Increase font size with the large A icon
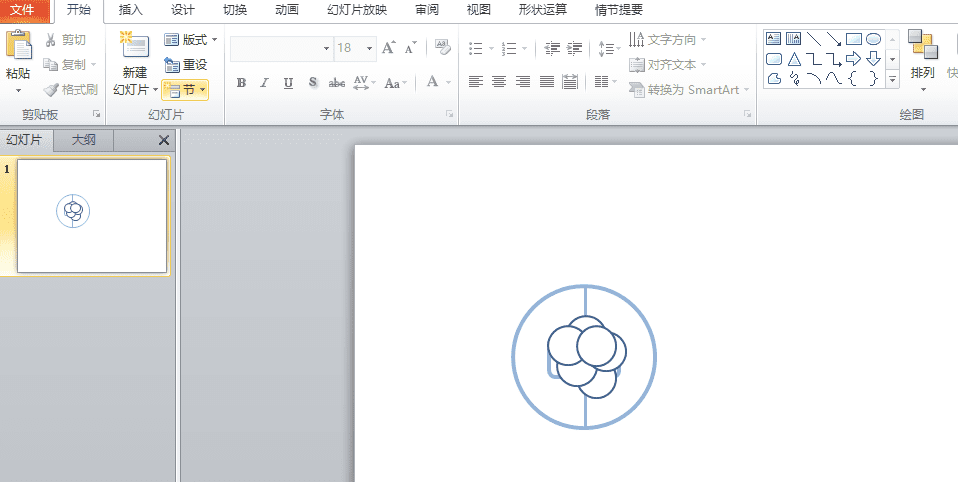This screenshot has height=482, width=958. (389, 48)
